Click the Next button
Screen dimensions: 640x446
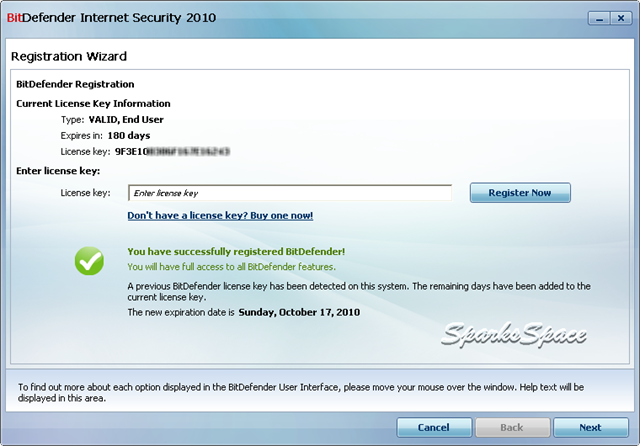coord(590,427)
